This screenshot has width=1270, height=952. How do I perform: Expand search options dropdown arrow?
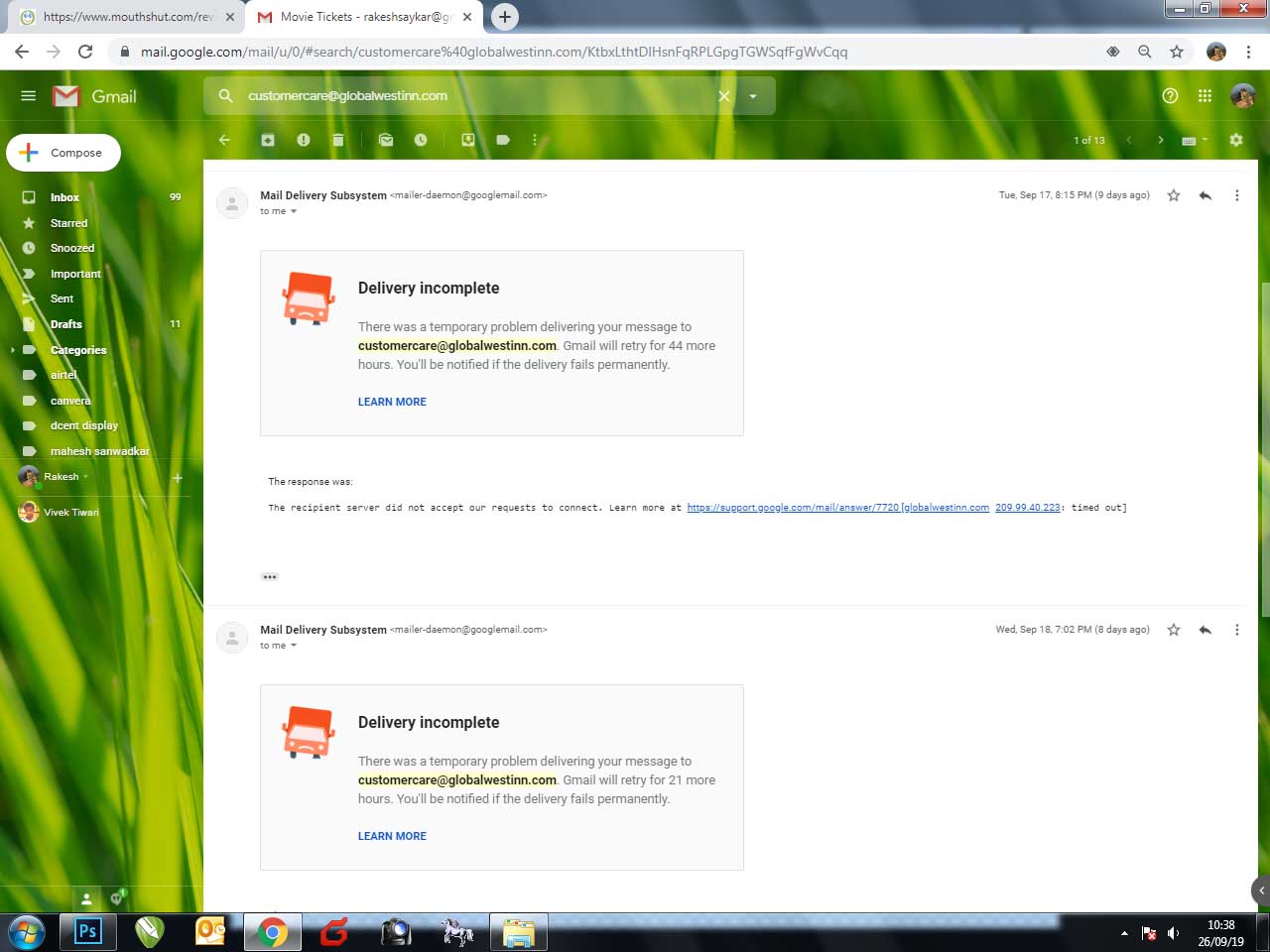click(753, 96)
